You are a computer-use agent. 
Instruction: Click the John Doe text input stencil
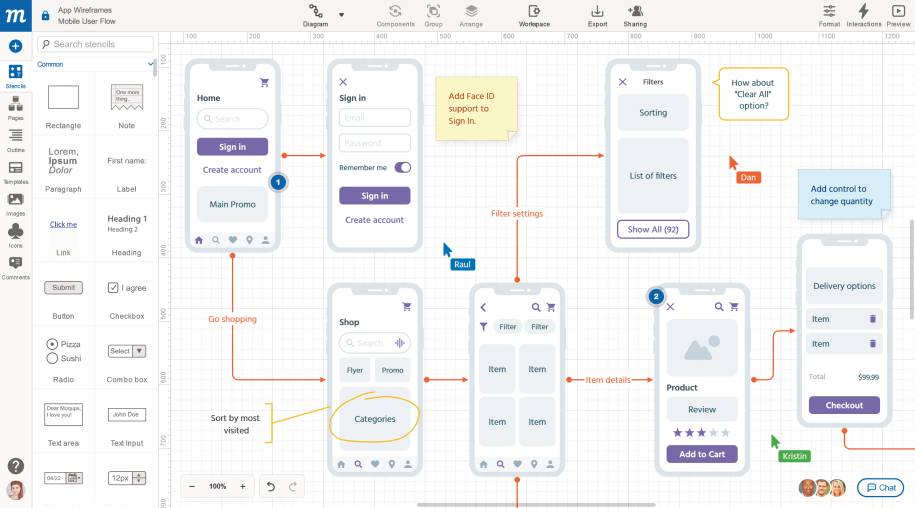click(x=127, y=415)
